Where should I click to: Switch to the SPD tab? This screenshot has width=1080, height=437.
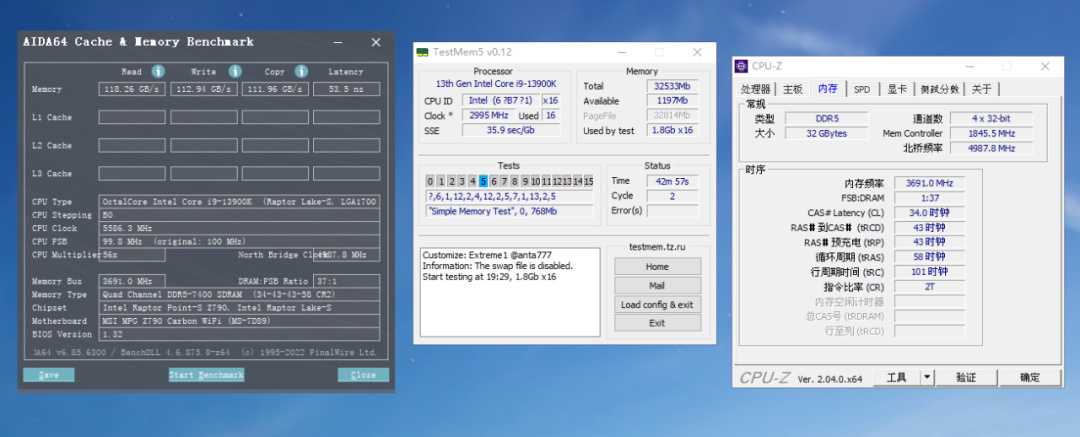click(x=861, y=89)
